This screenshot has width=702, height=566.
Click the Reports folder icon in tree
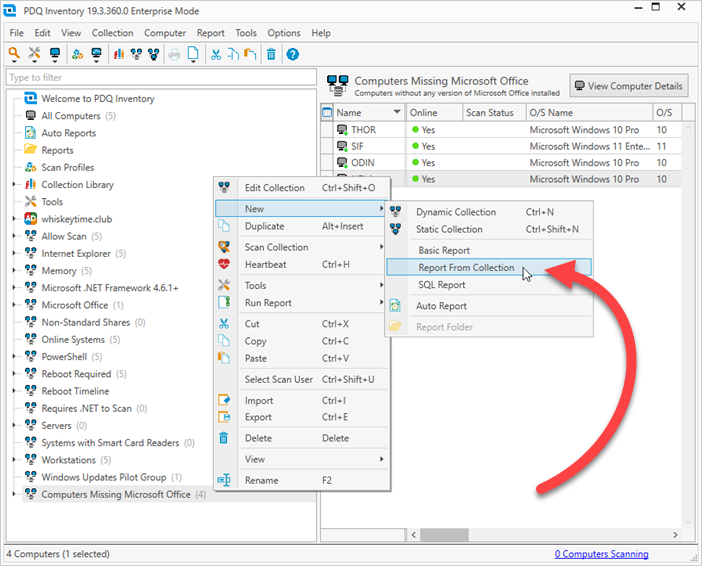click(x=30, y=149)
